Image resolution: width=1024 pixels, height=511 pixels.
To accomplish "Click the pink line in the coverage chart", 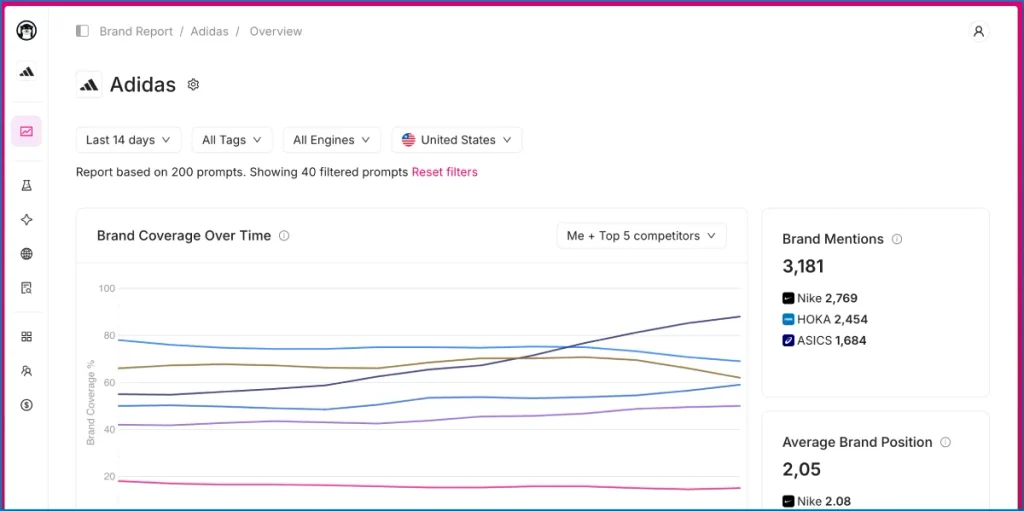I will (x=430, y=486).
